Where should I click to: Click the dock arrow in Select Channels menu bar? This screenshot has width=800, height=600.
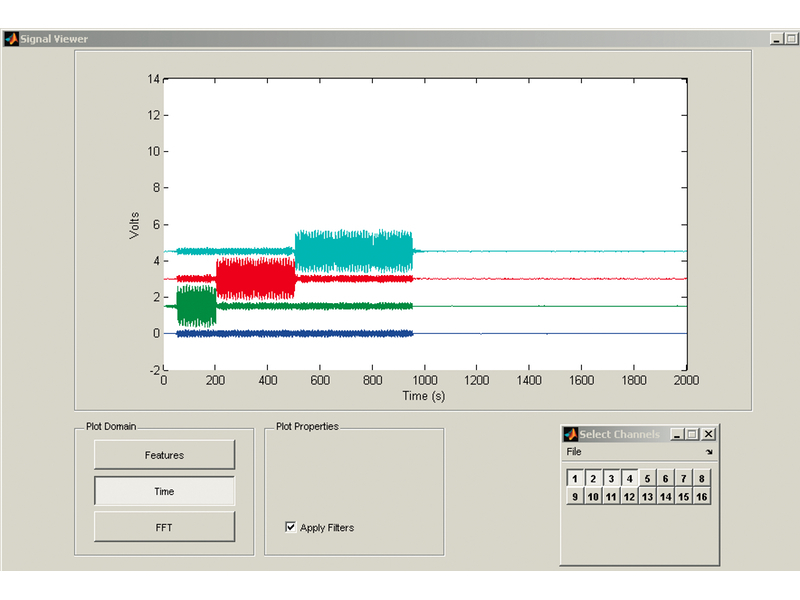click(709, 452)
